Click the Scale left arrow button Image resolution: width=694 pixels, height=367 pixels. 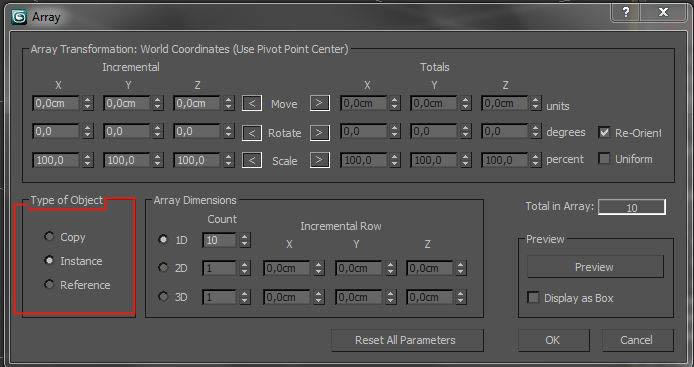point(252,160)
